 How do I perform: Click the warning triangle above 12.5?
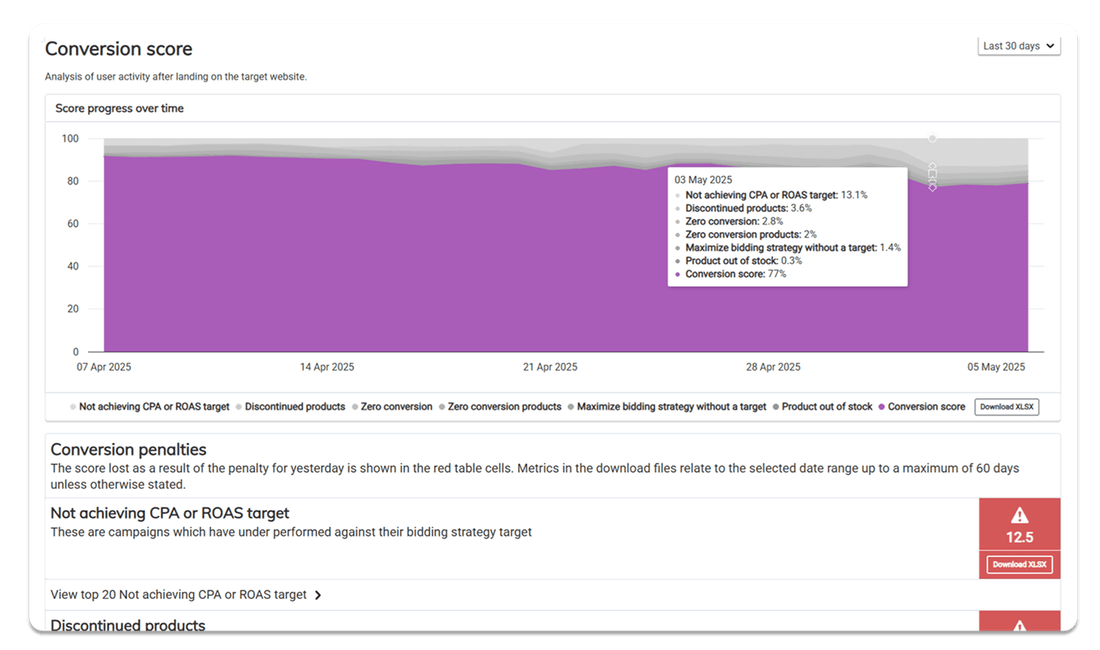[x=1019, y=516]
